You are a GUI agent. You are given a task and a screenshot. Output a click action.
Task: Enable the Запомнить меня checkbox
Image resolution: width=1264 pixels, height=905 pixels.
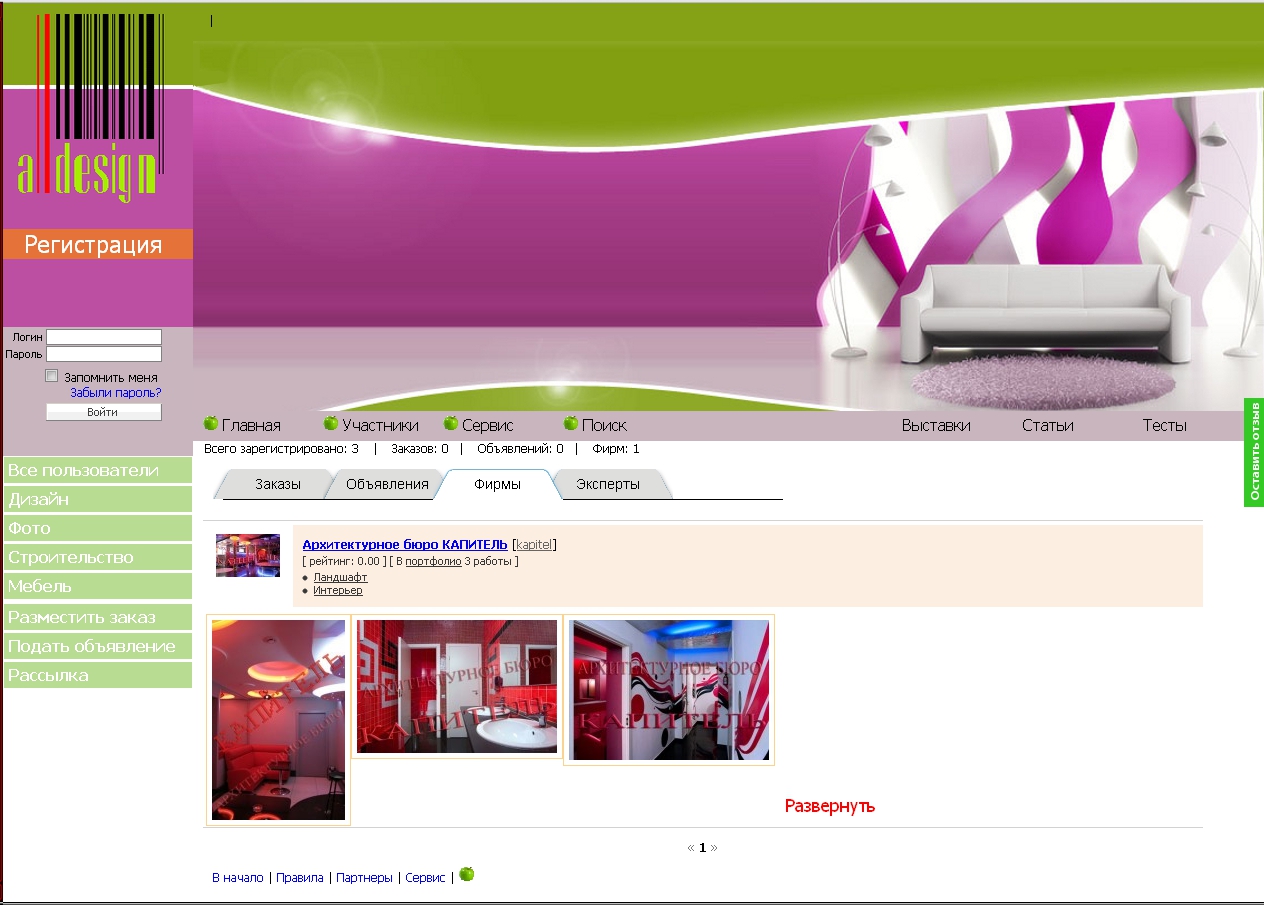(52, 376)
